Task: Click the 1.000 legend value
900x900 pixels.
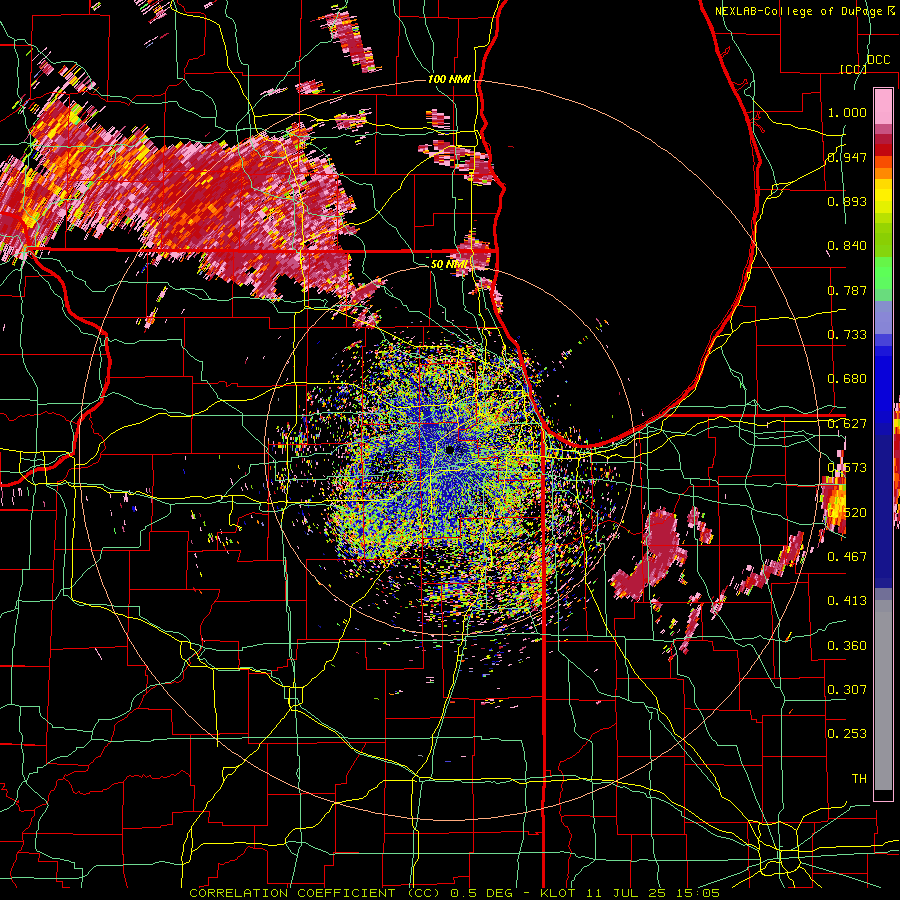Action: tap(847, 112)
